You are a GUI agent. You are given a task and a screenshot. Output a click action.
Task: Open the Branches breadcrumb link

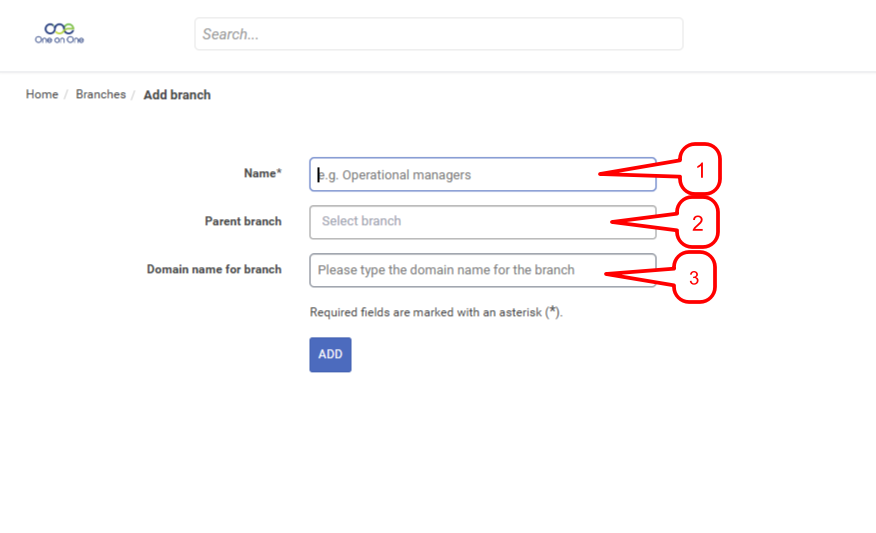coord(101,95)
